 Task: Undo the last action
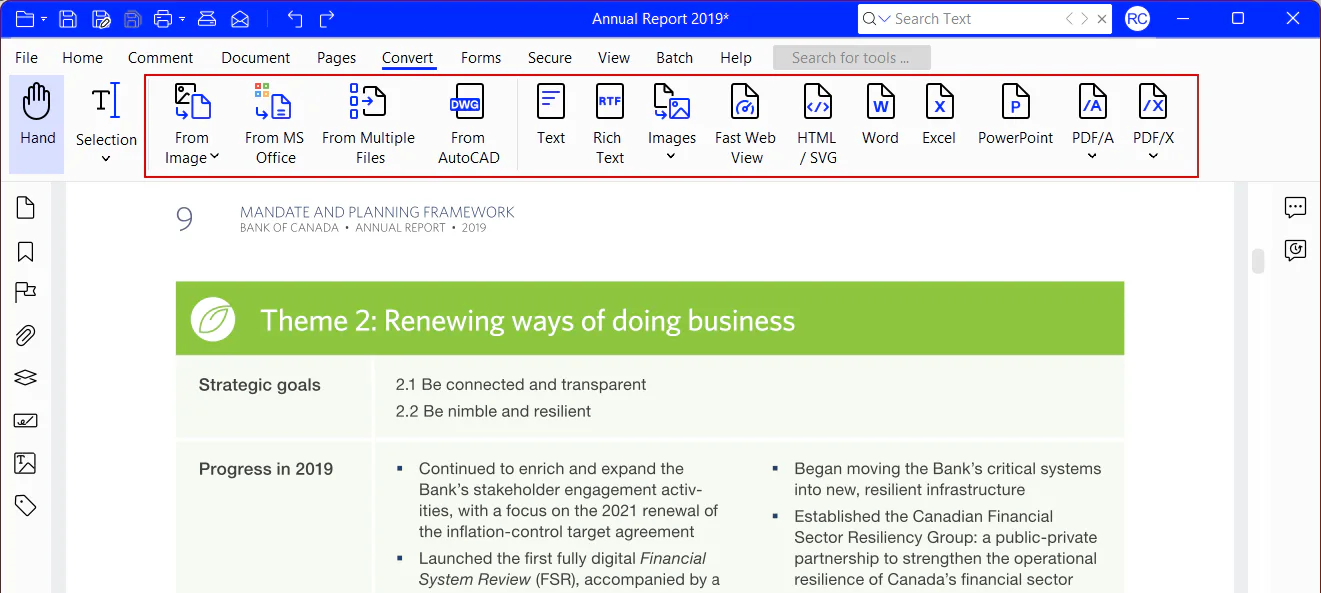coord(294,19)
